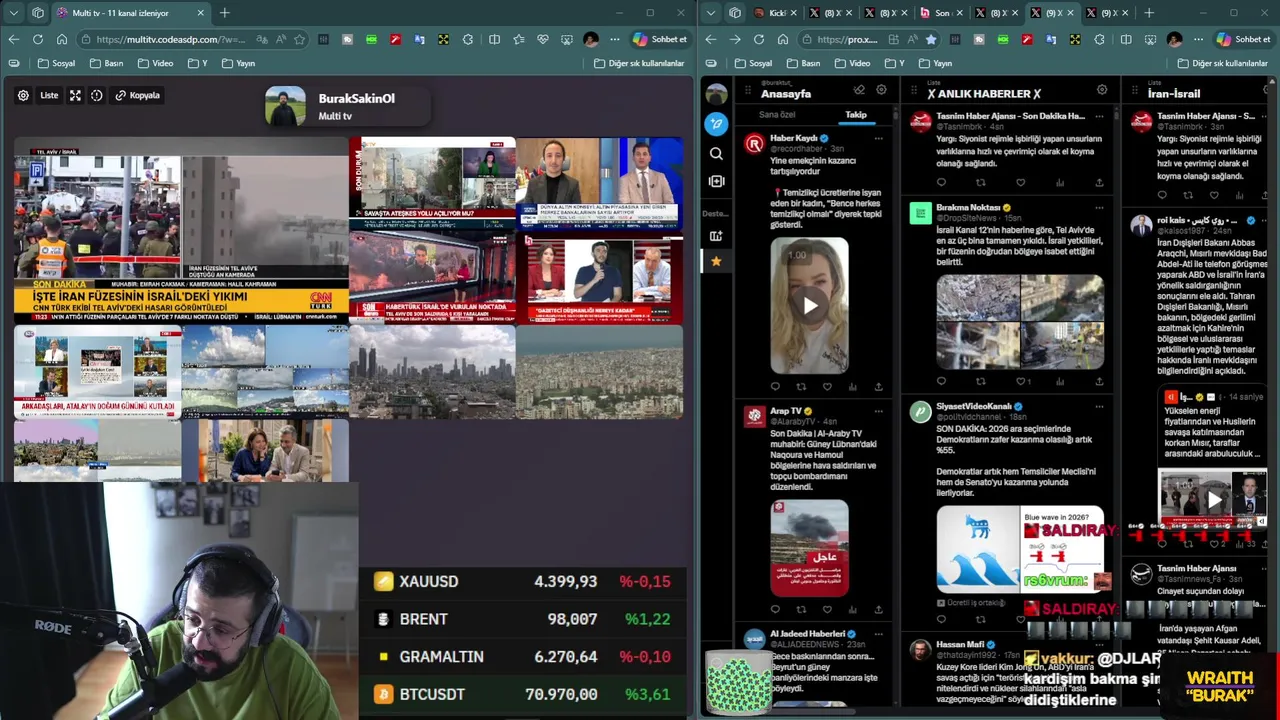Switch to the Kick tab in right browser
The image size is (1280, 720).
[775, 13]
